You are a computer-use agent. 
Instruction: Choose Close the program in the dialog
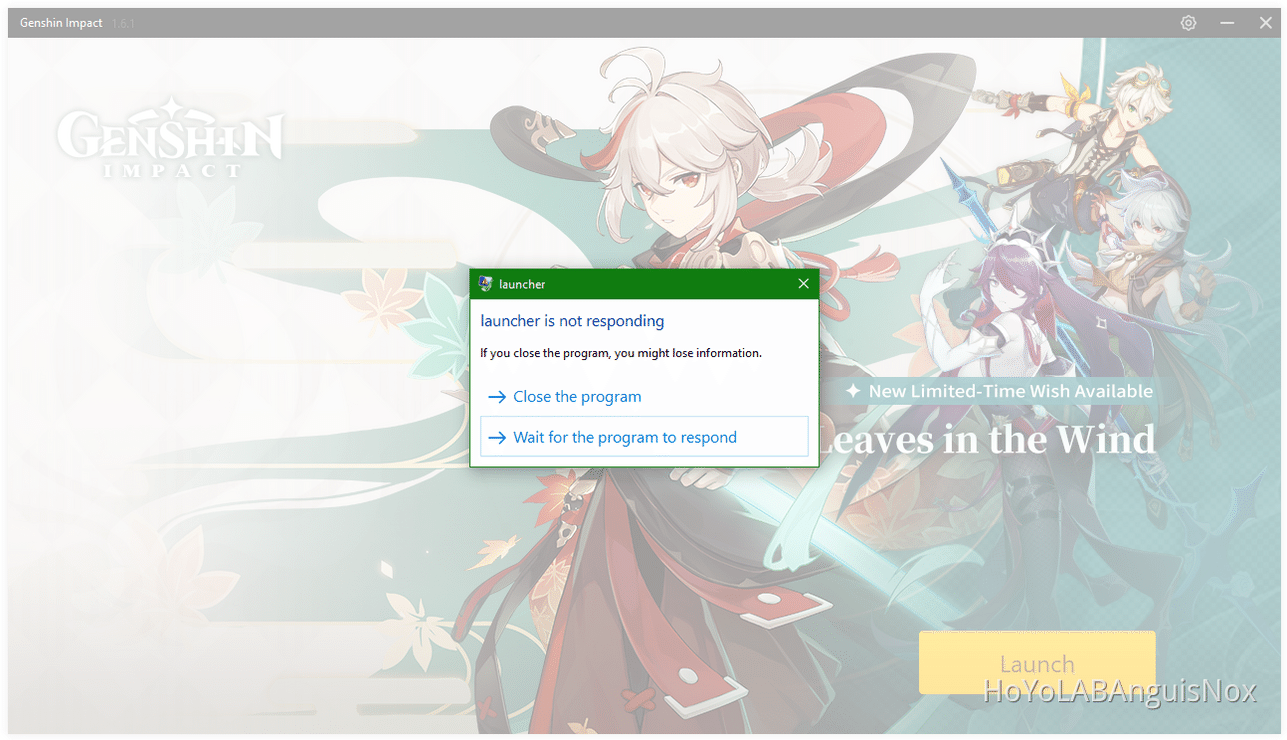coord(577,396)
